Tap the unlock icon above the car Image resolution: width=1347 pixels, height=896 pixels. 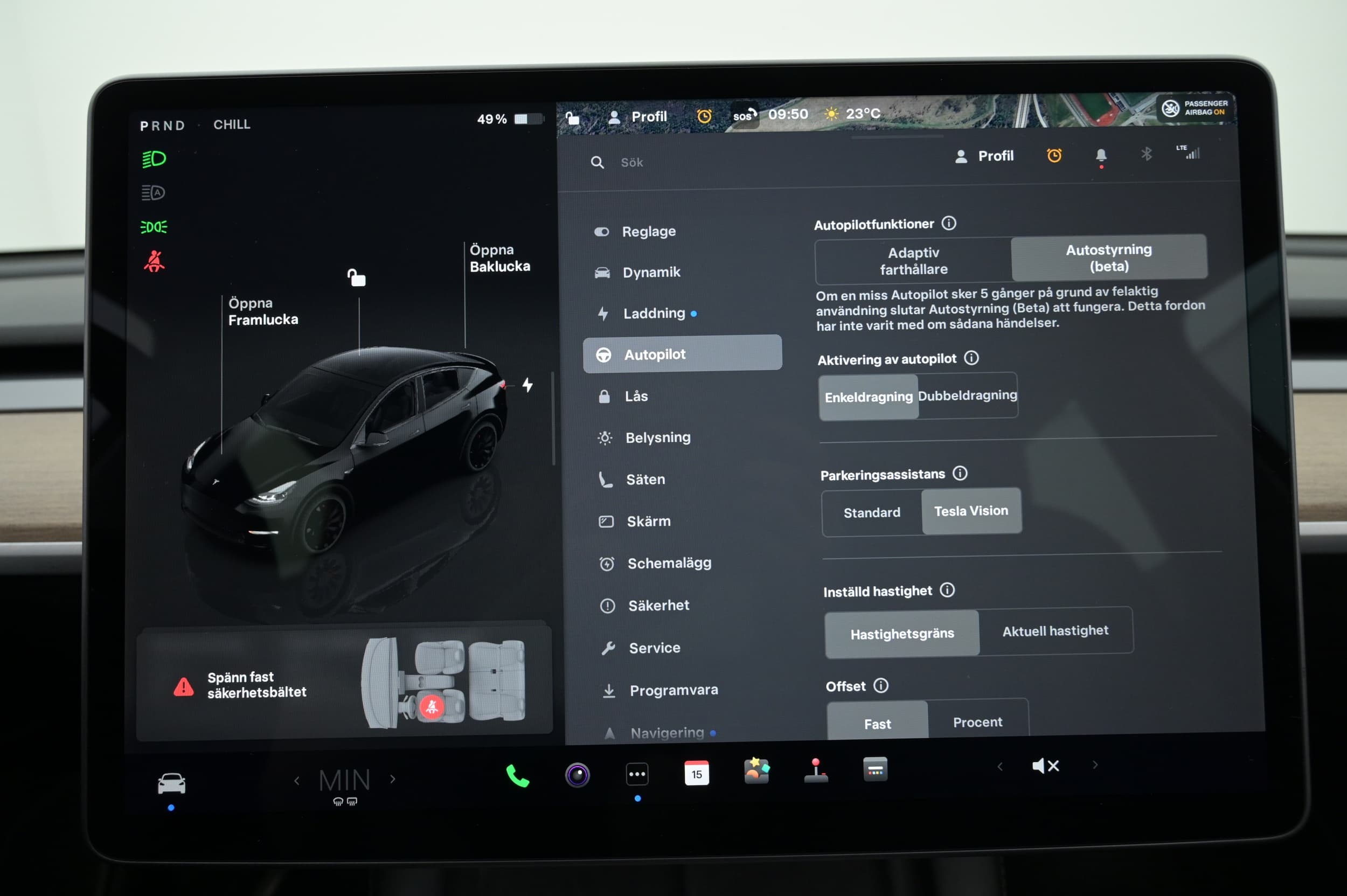point(357,277)
